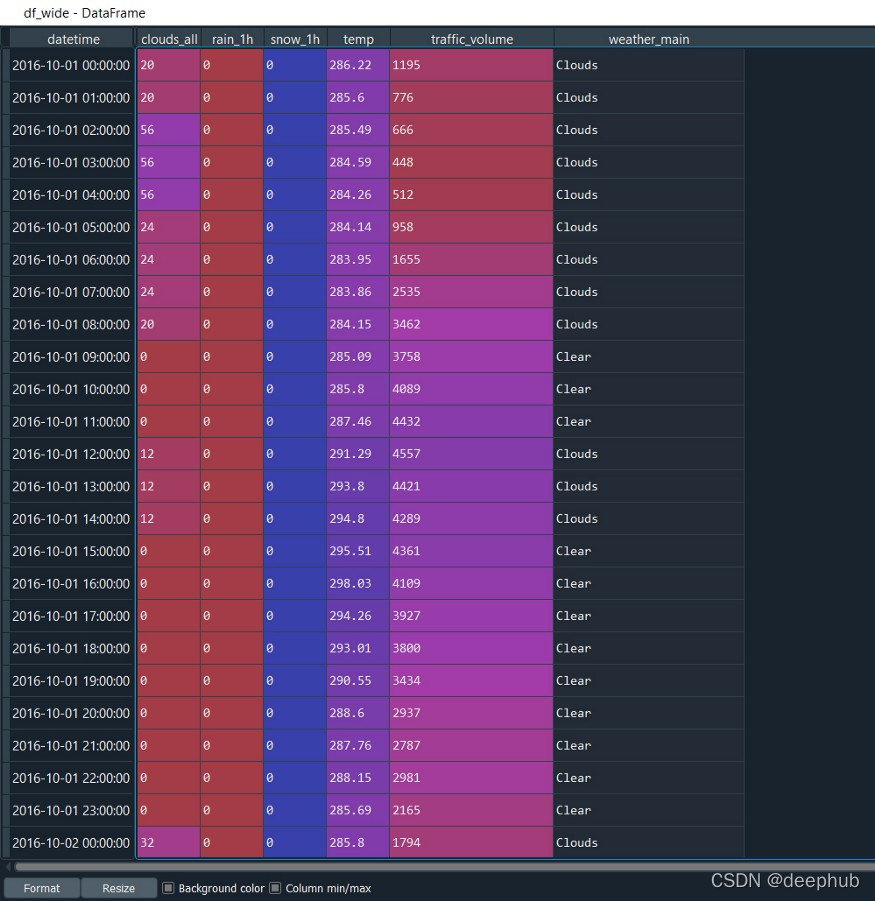
Task: Click temp cell 291.29
Action: coord(358,454)
